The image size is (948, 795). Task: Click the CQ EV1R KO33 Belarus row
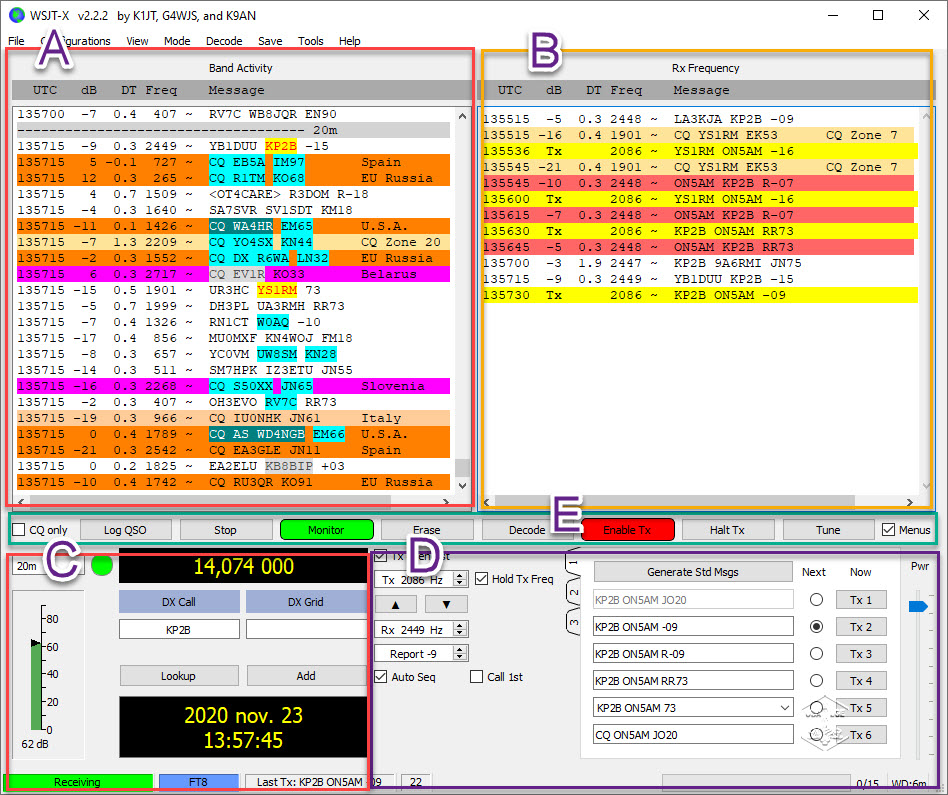(x=233, y=274)
